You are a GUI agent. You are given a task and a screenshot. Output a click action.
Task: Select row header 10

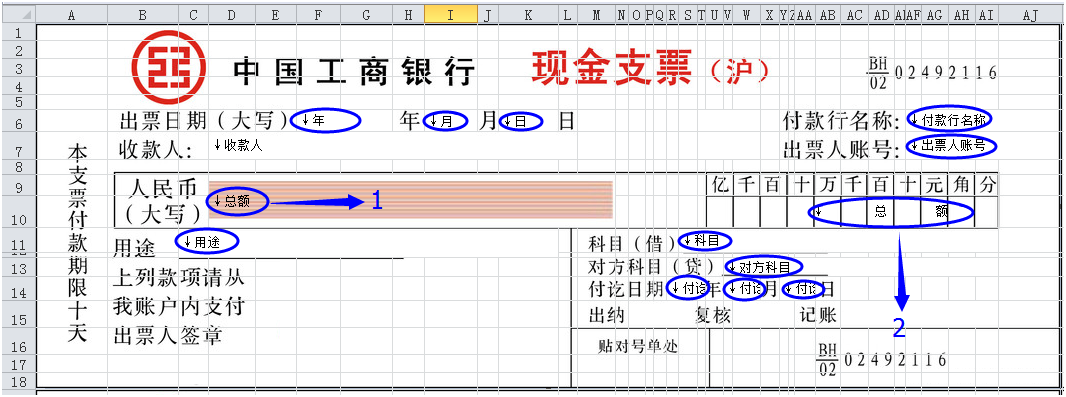(18, 220)
